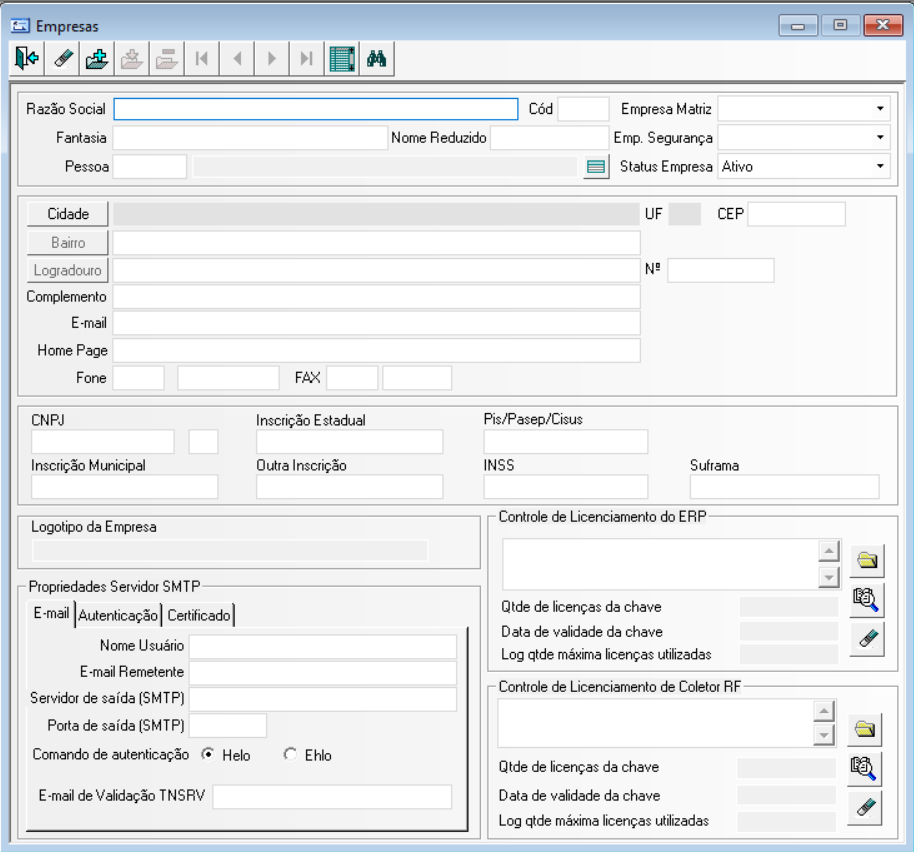Click the ERP license key text area
Image resolution: width=914 pixels, height=852 pixels.
tap(661, 564)
